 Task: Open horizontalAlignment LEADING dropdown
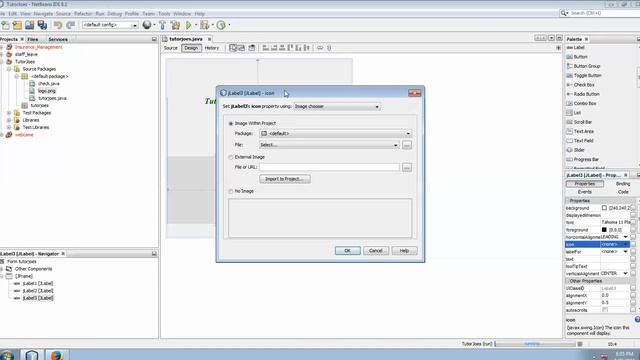(625, 237)
